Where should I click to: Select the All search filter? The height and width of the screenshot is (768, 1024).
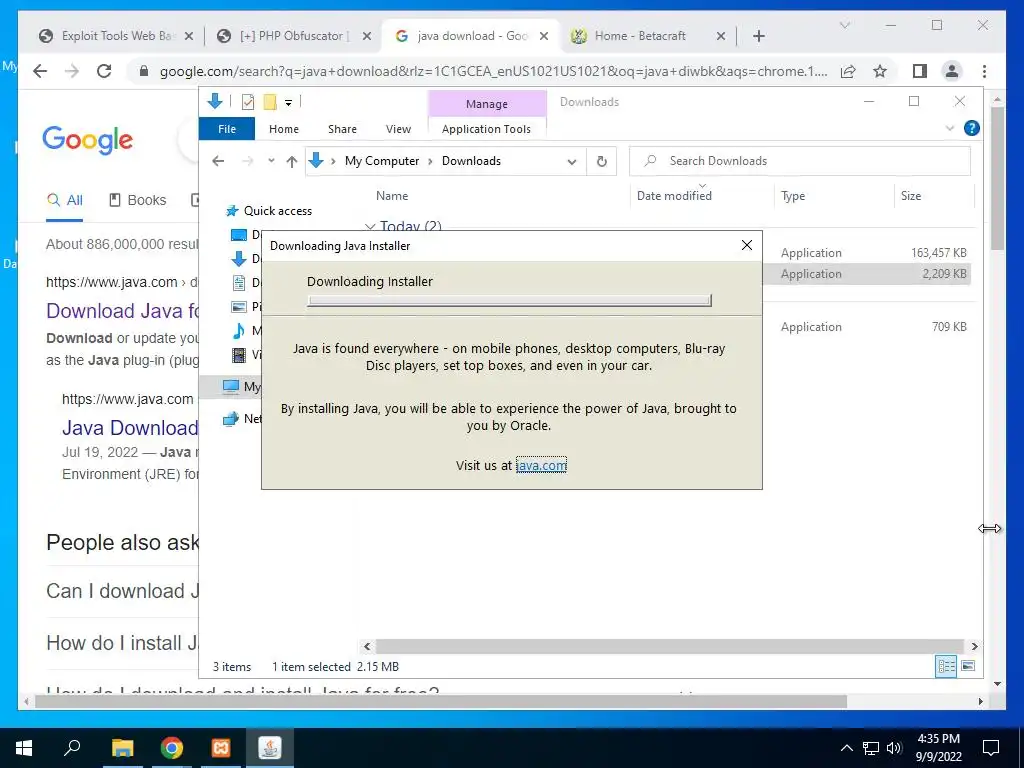(x=65, y=200)
